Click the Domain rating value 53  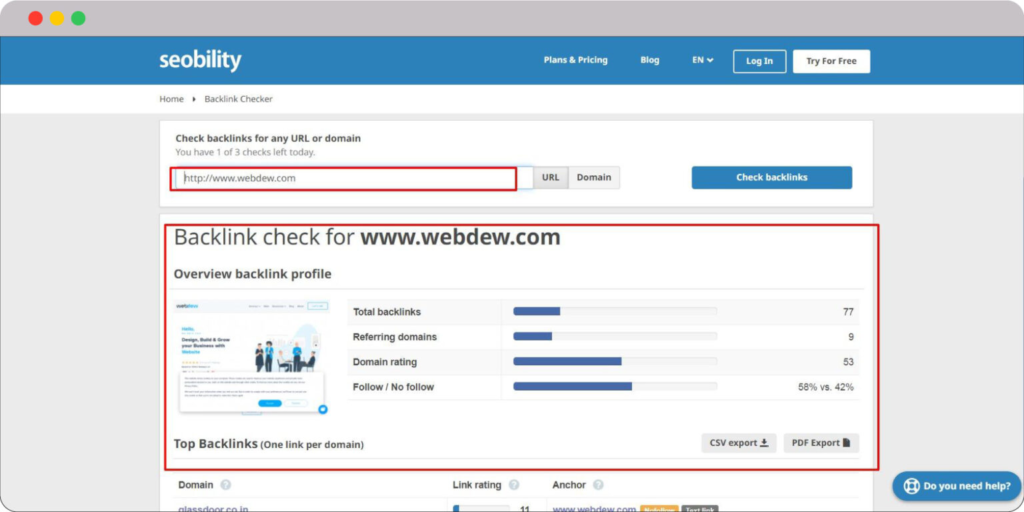pos(848,362)
